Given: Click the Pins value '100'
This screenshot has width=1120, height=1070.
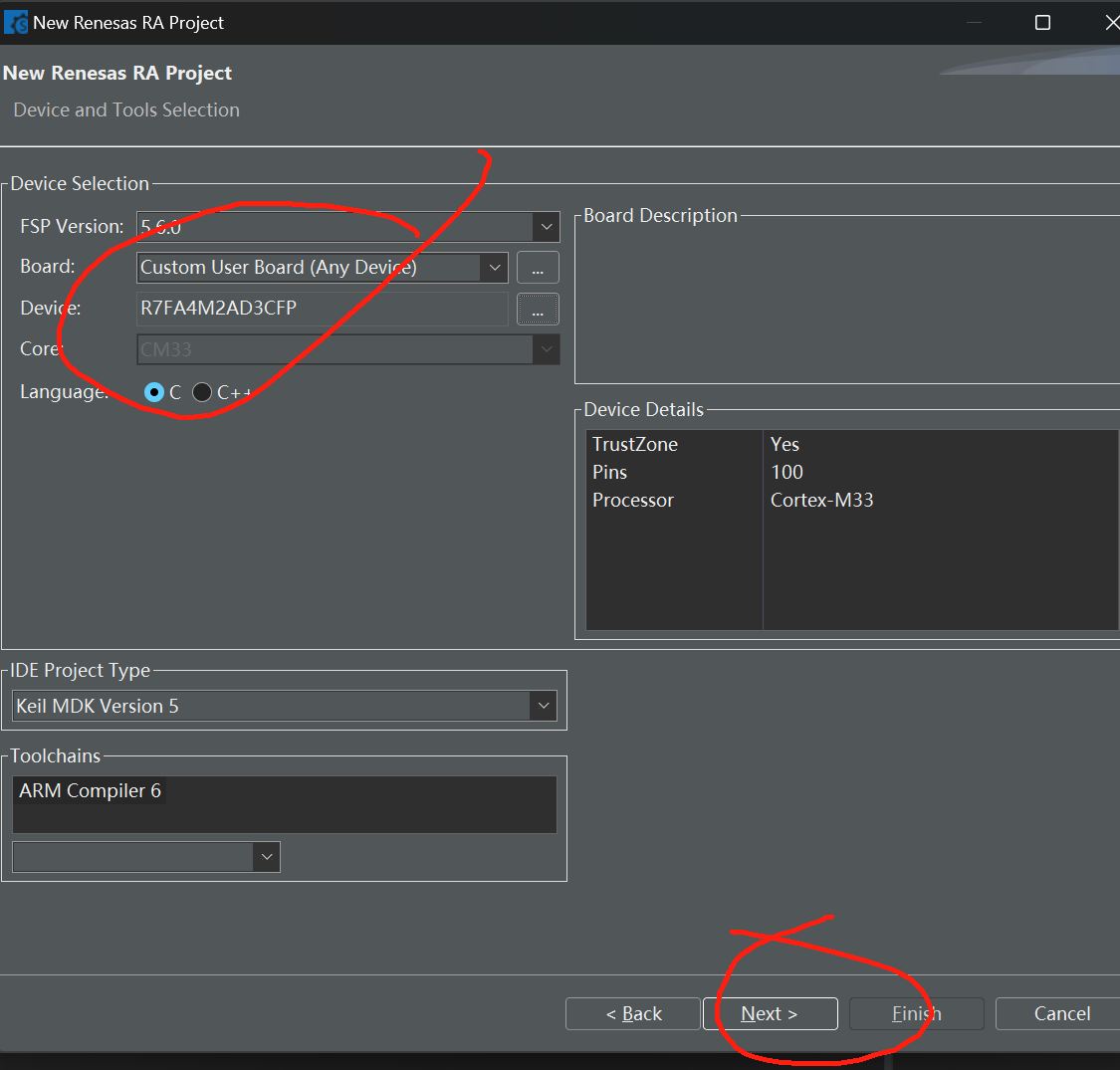Looking at the screenshot, I should (786, 472).
